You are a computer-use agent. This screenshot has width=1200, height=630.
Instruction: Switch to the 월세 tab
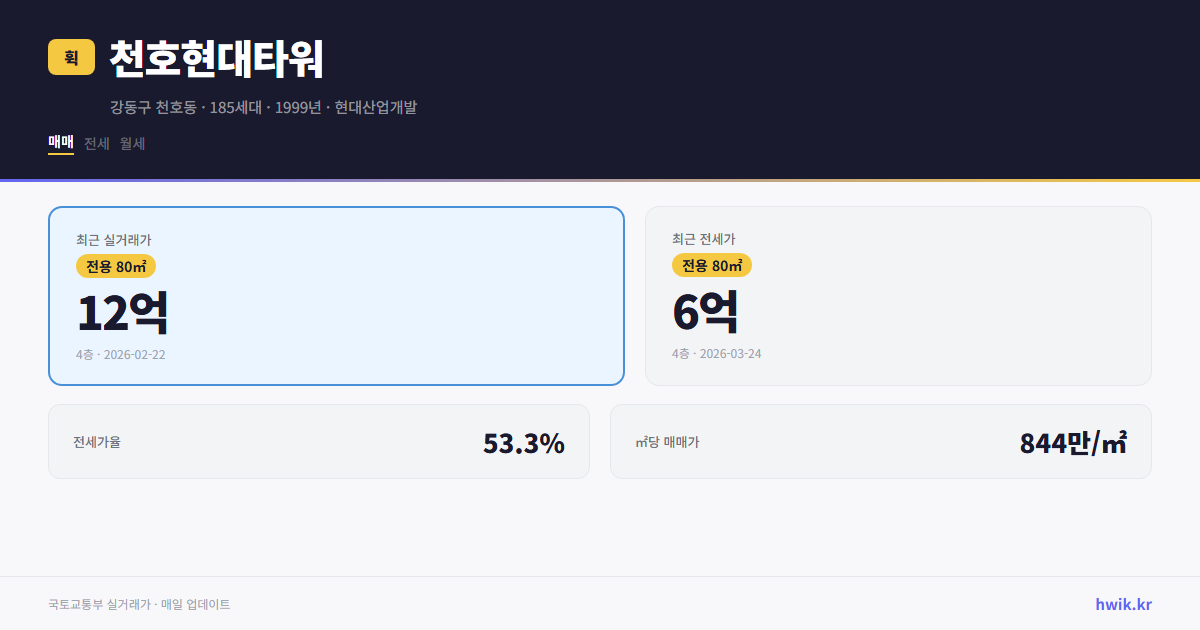pyautogui.click(x=131, y=144)
